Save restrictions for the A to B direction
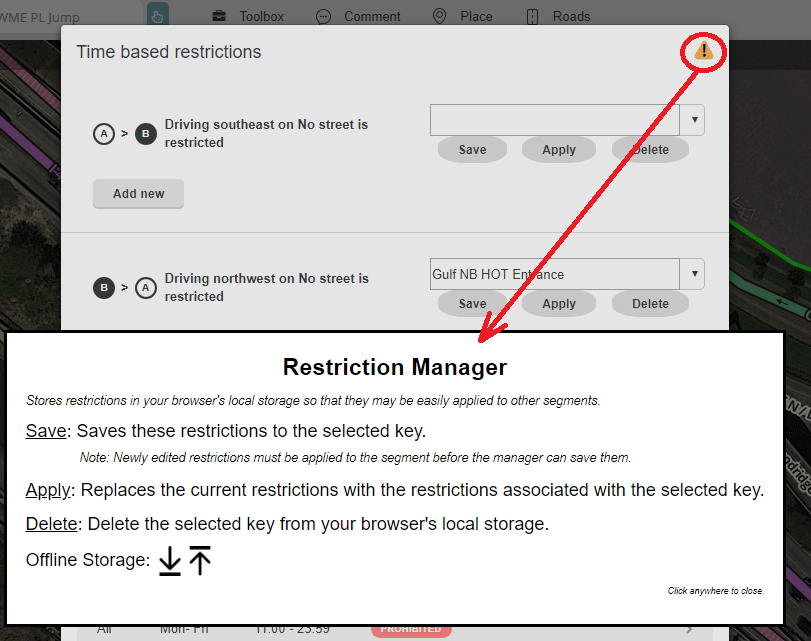The image size is (811, 641). tap(472, 150)
